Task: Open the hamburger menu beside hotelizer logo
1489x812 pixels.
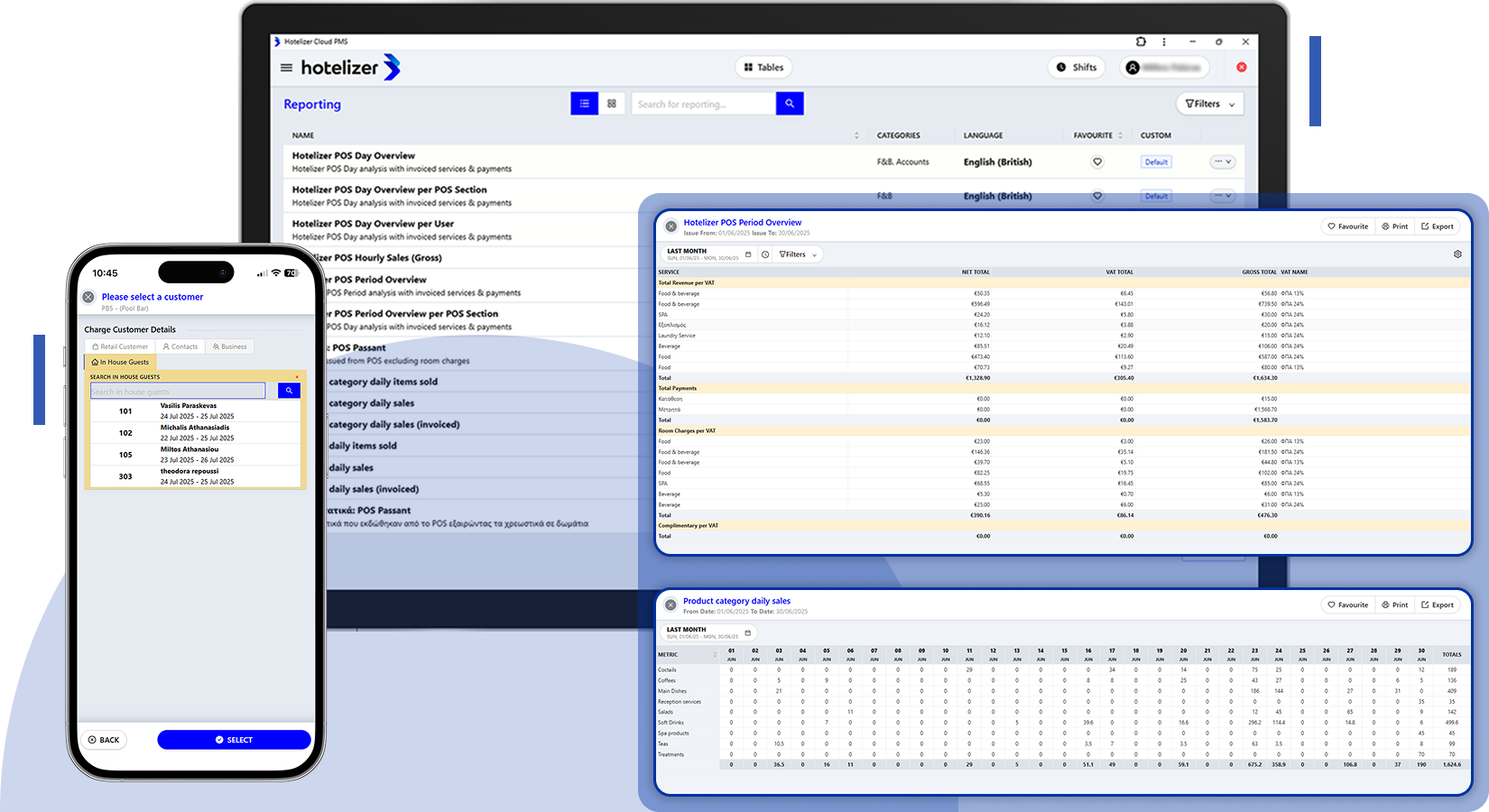Action: point(286,68)
